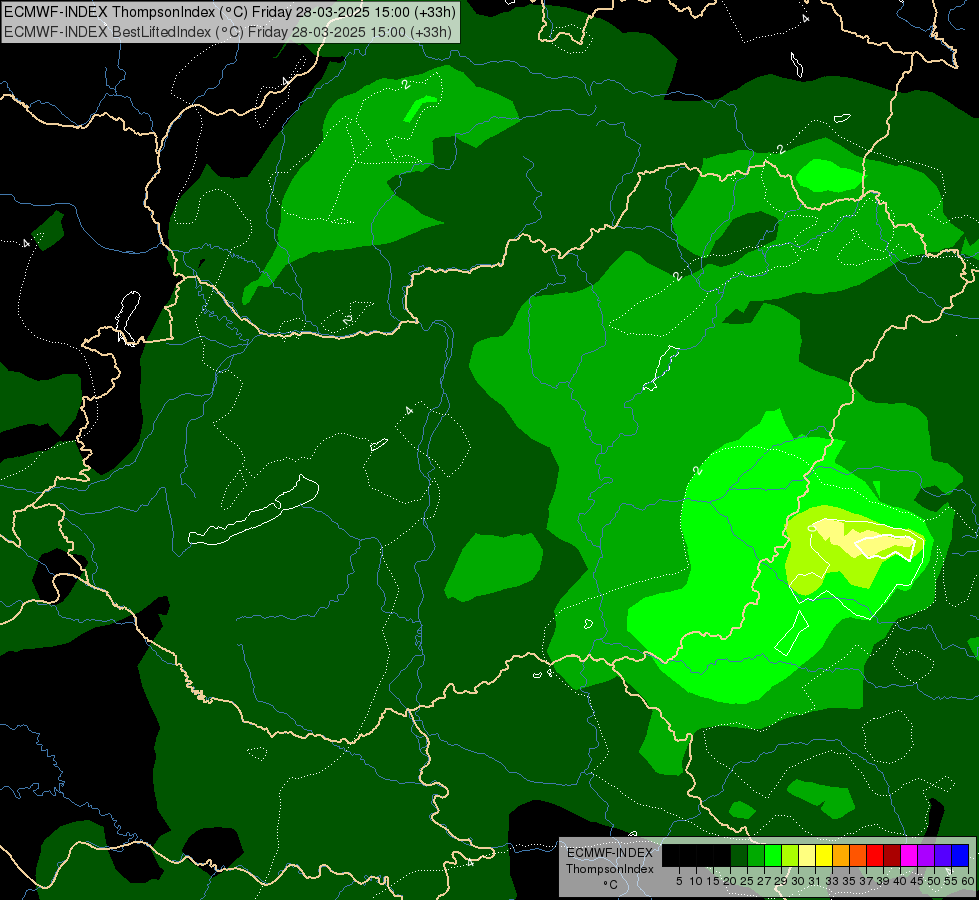This screenshot has height=900, width=979.
Task: Click legend scale value 10
Action: tap(696, 881)
